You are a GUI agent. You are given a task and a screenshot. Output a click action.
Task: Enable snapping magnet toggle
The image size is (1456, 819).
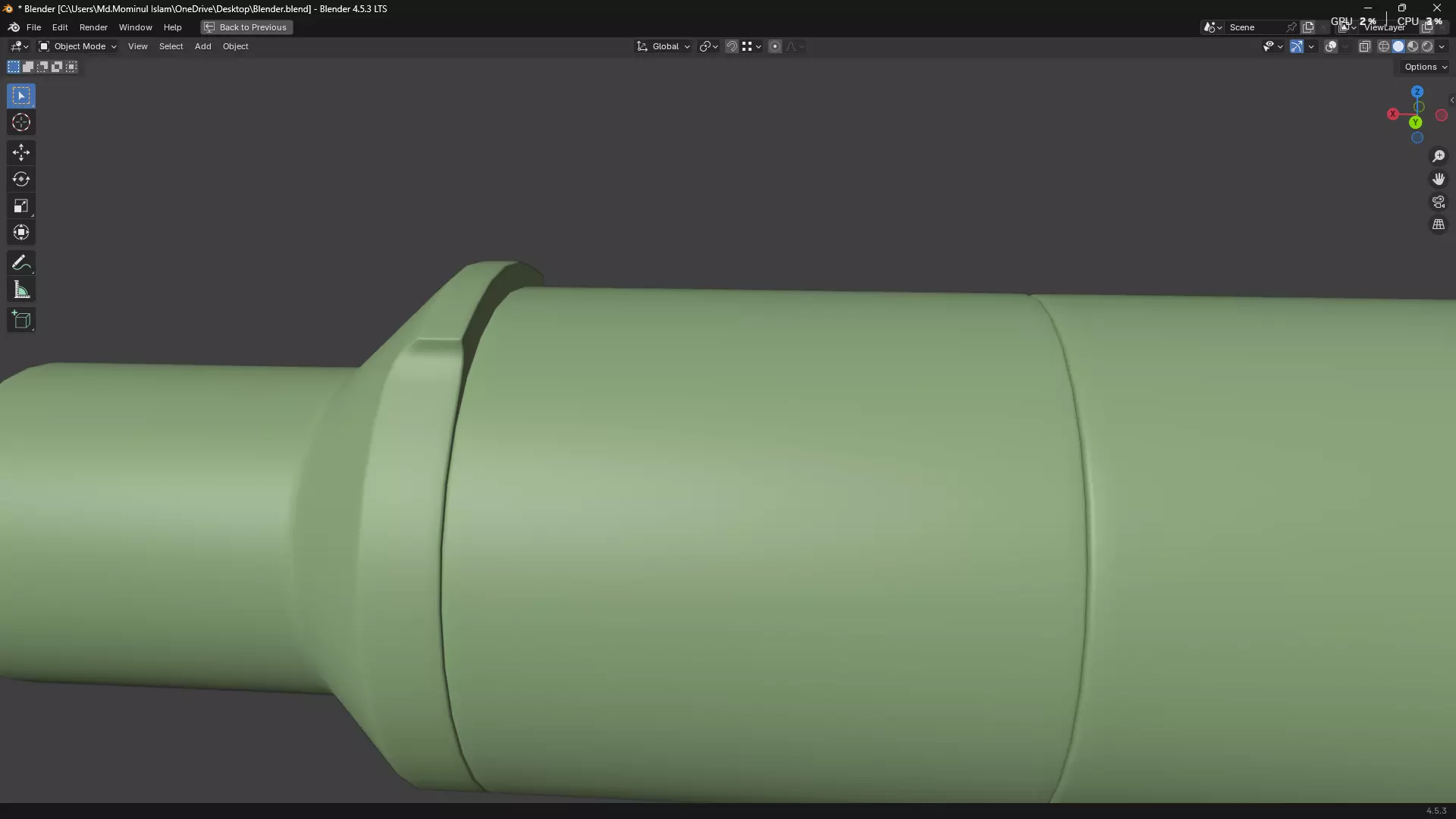point(731,46)
